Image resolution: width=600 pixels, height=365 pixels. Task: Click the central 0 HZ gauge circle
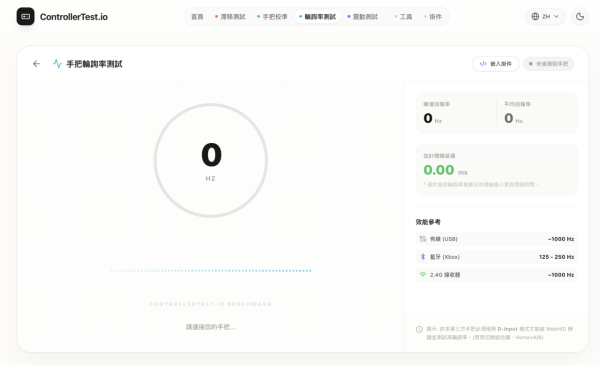pos(211,160)
